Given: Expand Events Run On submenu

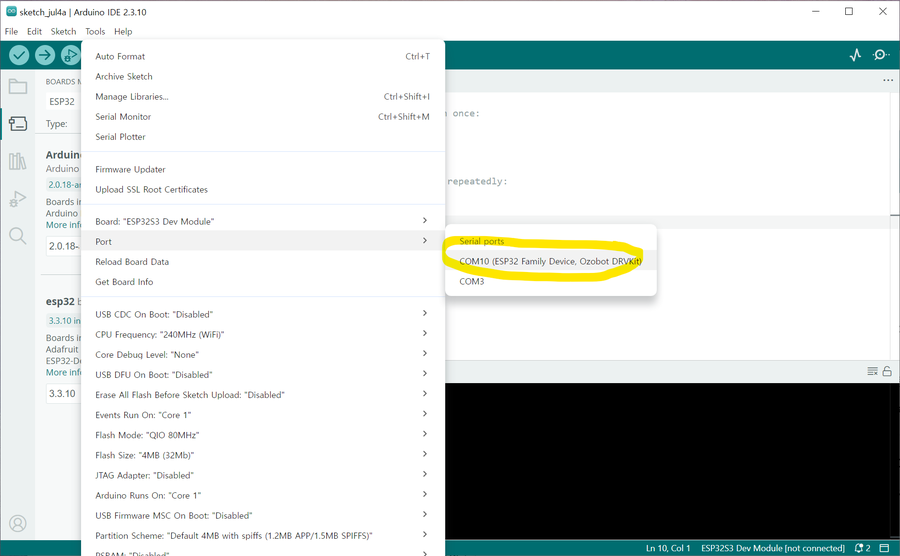Looking at the screenshot, I should 263,415.
